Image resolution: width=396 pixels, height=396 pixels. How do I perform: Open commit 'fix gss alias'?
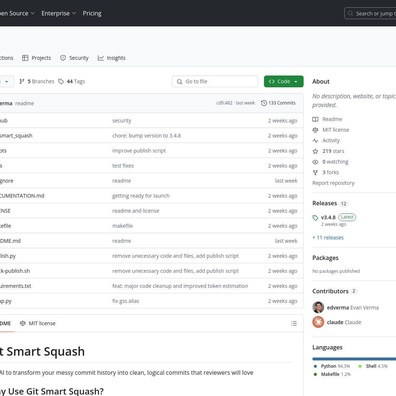[x=126, y=301]
